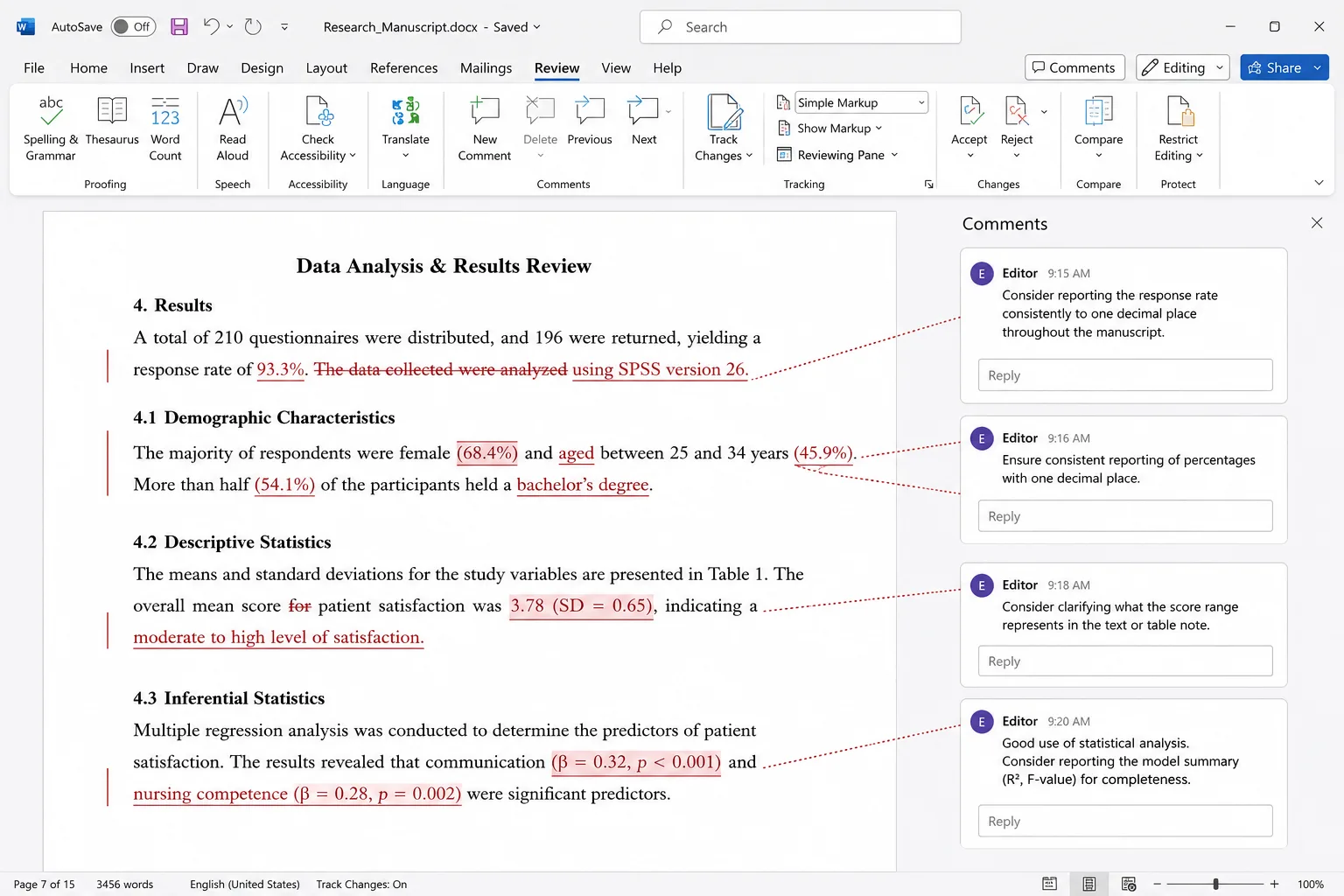
Task: Open the References tab
Action: [x=403, y=67]
